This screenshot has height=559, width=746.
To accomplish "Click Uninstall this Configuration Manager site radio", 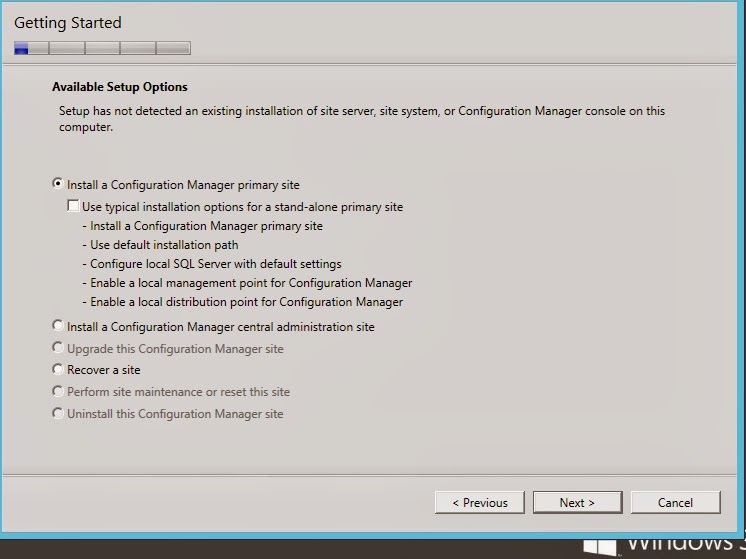I will (58, 413).
